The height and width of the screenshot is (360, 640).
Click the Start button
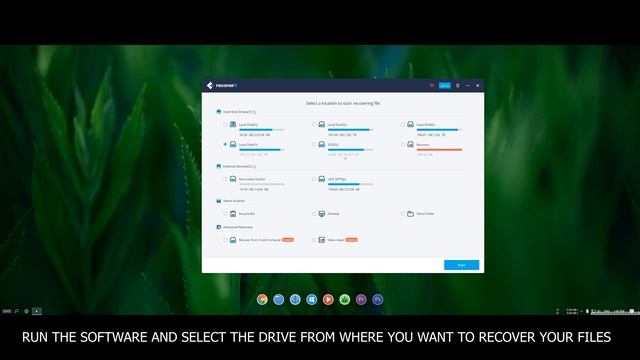pyautogui.click(x=461, y=265)
